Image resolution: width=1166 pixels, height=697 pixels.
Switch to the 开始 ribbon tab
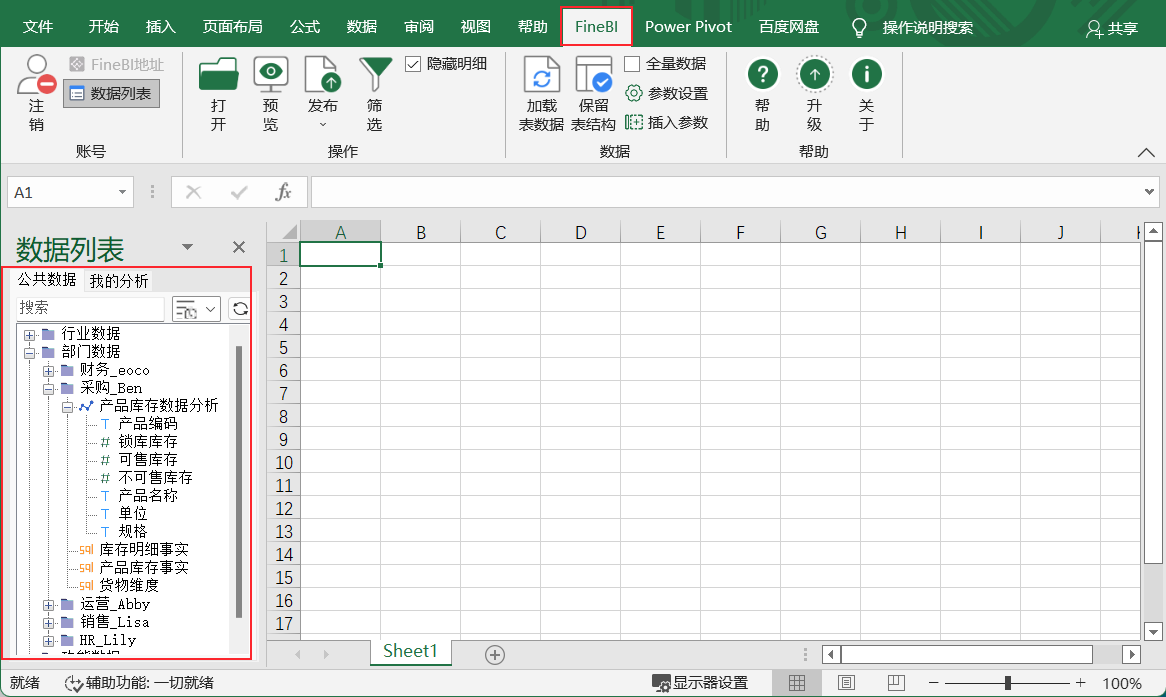(103, 28)
